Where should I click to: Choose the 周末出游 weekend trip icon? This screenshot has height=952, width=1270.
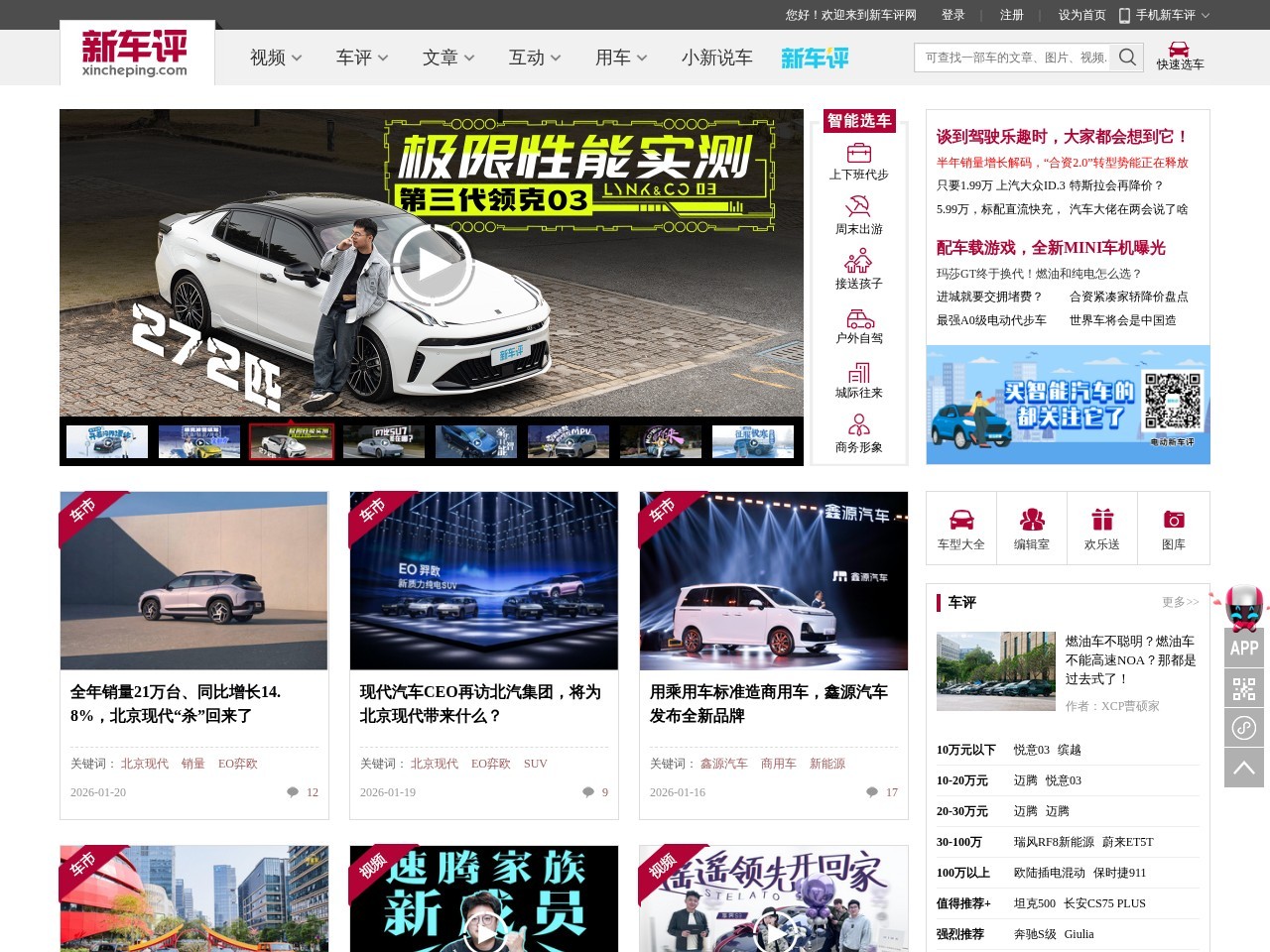[859, 207]
